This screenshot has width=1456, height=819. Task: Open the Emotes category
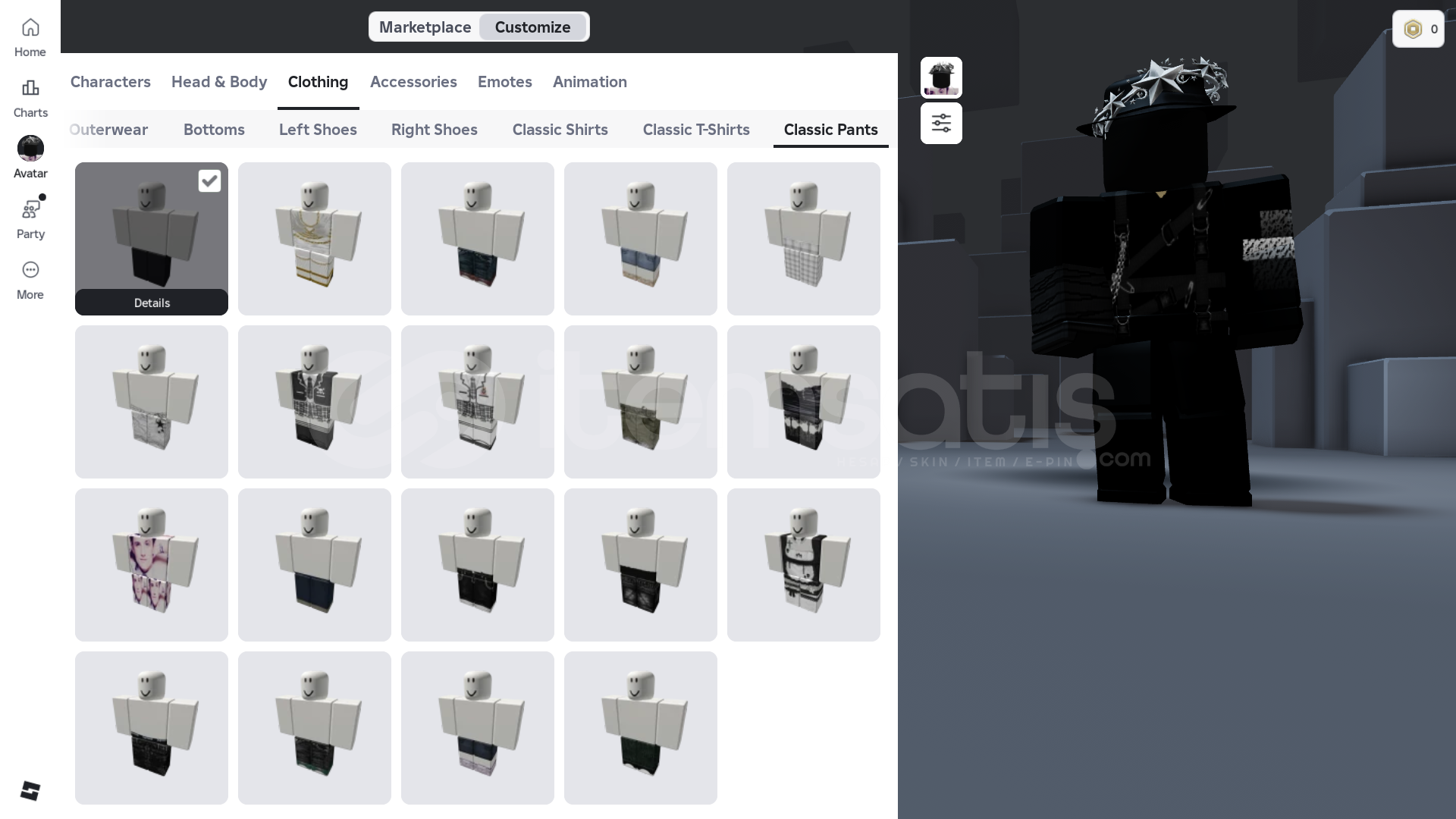click(x=504, y=82)
